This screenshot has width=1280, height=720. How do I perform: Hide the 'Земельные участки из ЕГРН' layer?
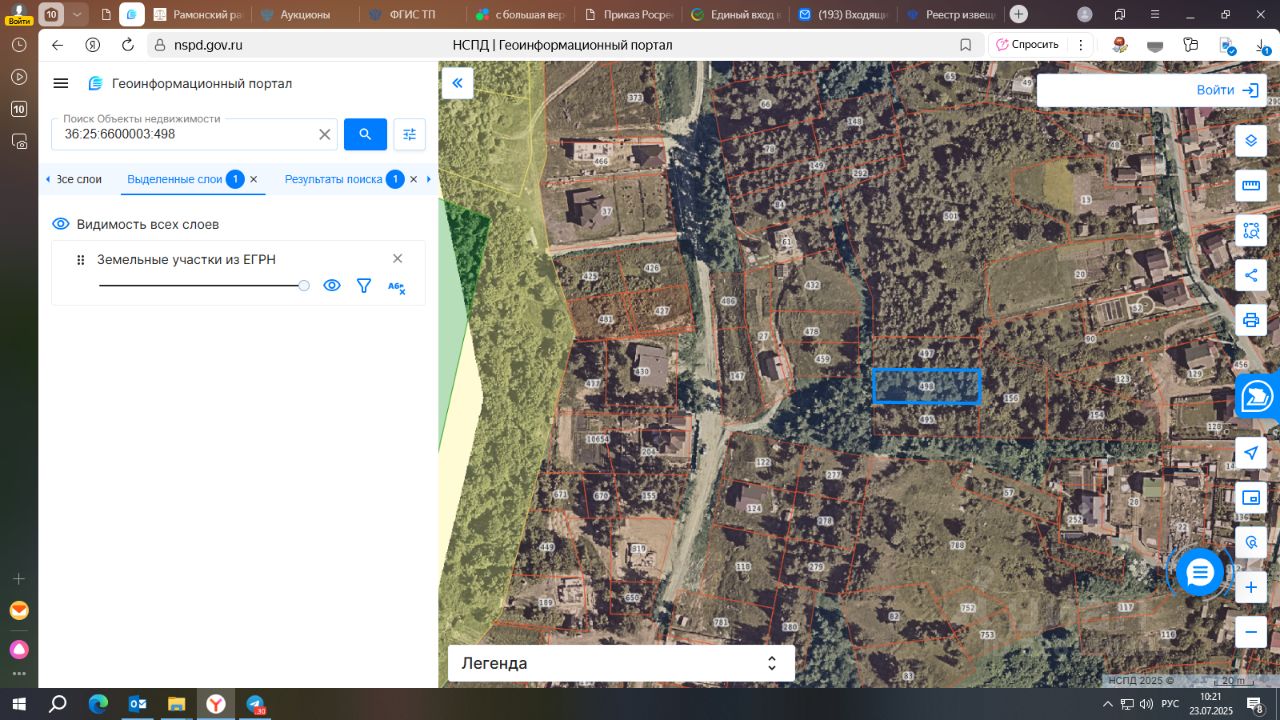(332, 286)
